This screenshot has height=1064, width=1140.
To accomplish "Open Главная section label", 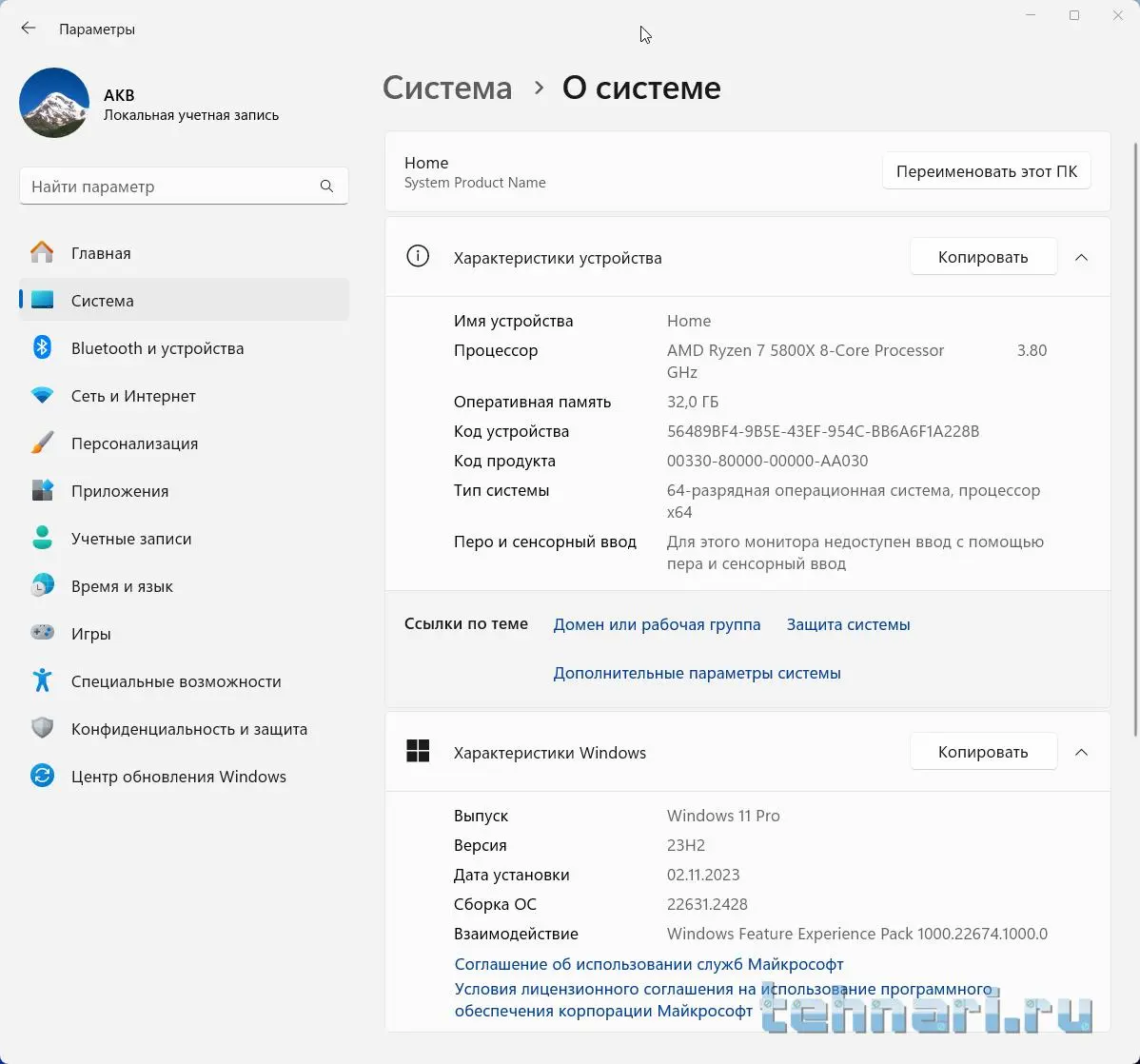I will tap(101, 253).
